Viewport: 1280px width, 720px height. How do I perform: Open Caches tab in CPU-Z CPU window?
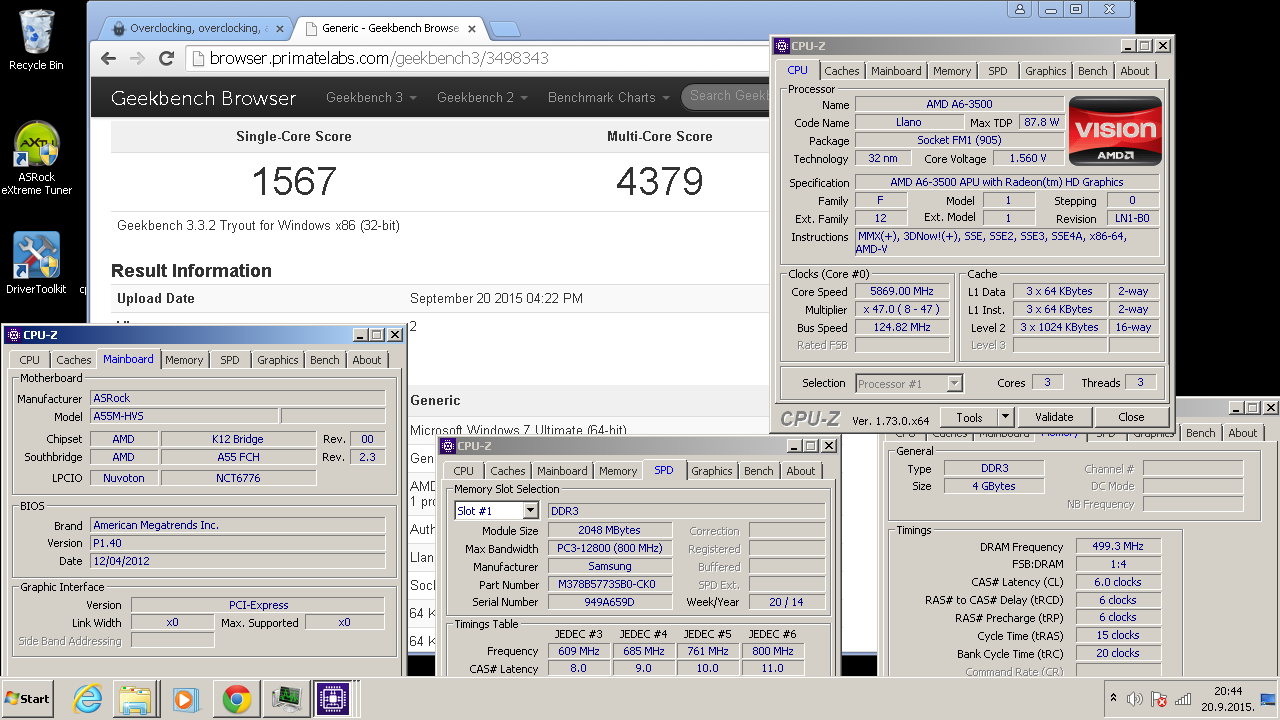coord(842,71)
